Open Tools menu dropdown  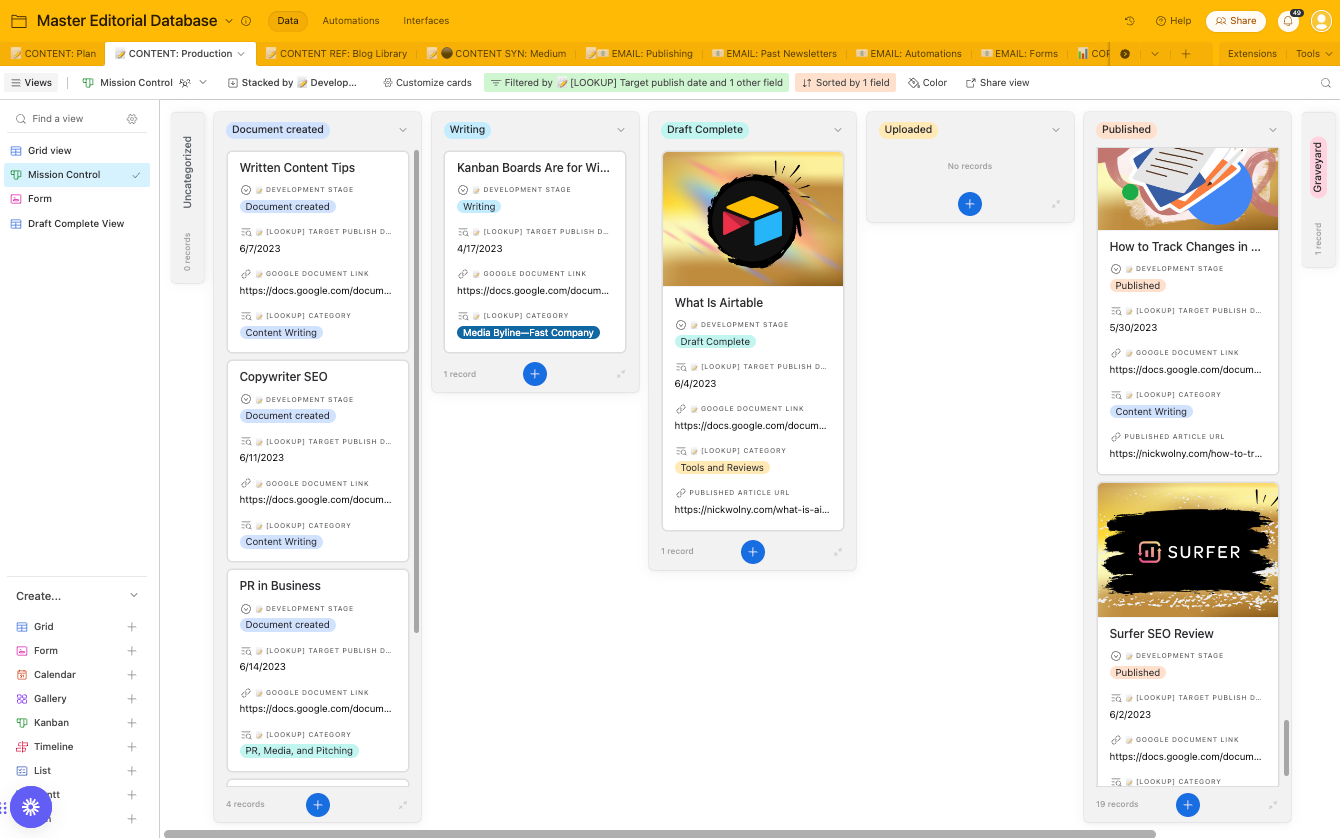click(1313, 54)
